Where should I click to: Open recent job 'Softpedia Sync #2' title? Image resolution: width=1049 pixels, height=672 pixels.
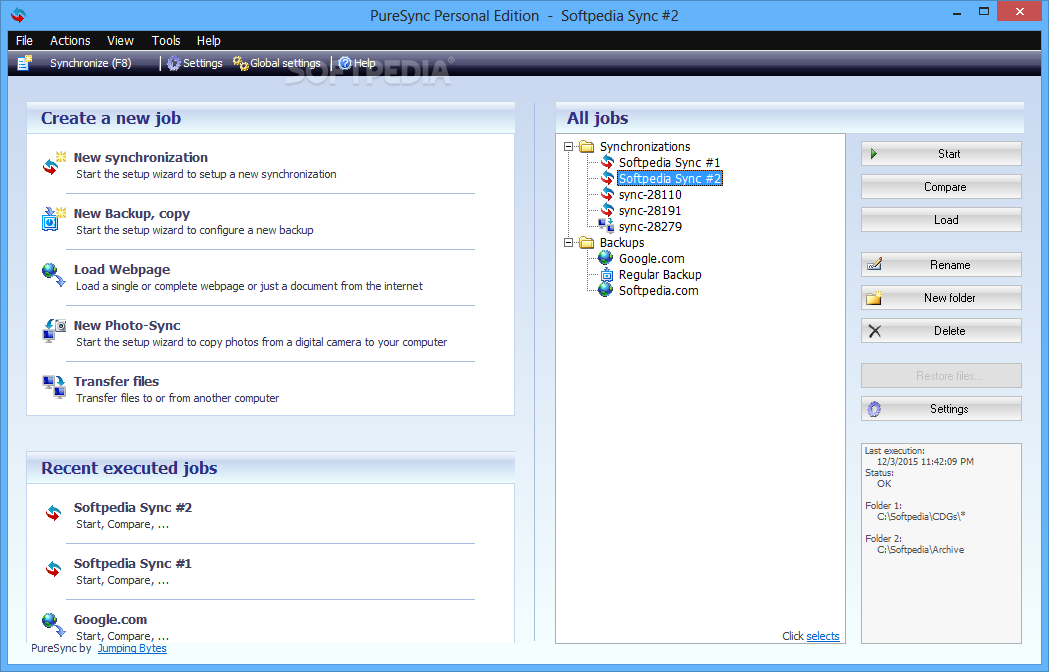pyautogui.click(x=132, y=507)
